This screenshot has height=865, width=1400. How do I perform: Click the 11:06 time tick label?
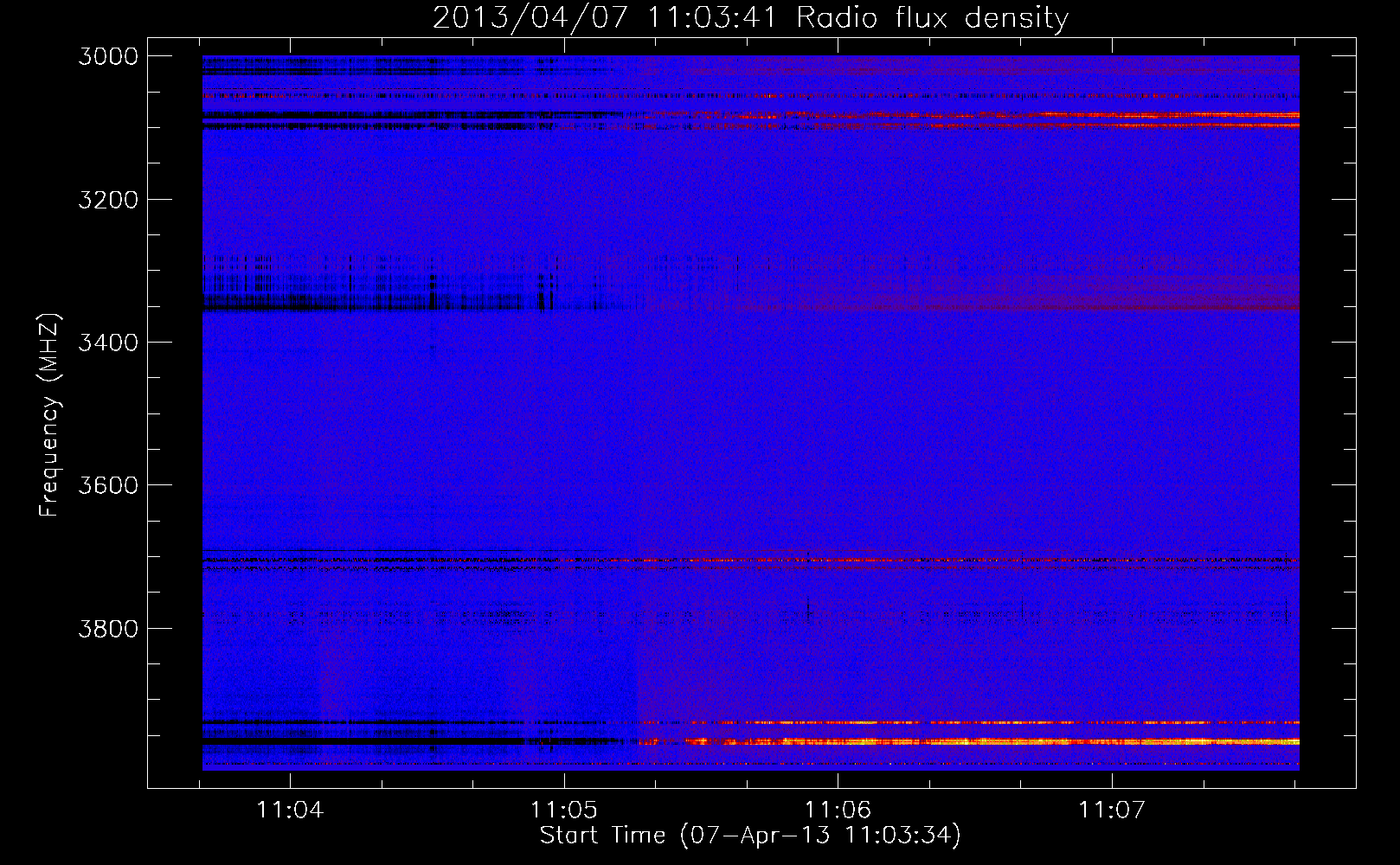[838, 811]
